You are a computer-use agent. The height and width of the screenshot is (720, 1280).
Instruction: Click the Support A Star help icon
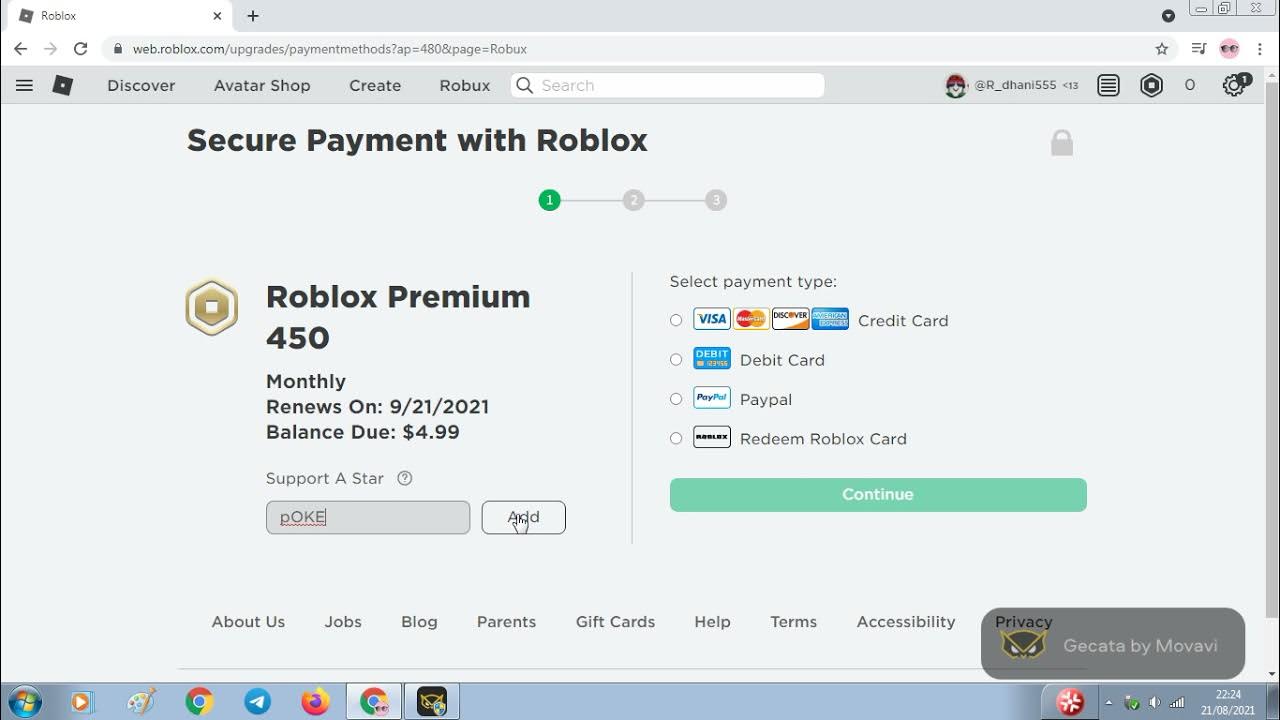click(x=405, y=478)
